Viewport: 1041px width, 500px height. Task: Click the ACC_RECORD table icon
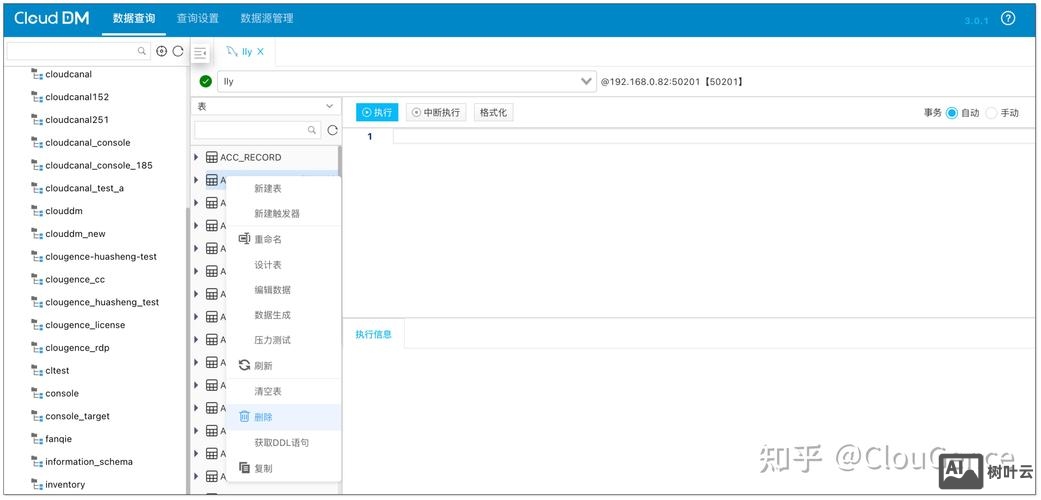(212, 157)
